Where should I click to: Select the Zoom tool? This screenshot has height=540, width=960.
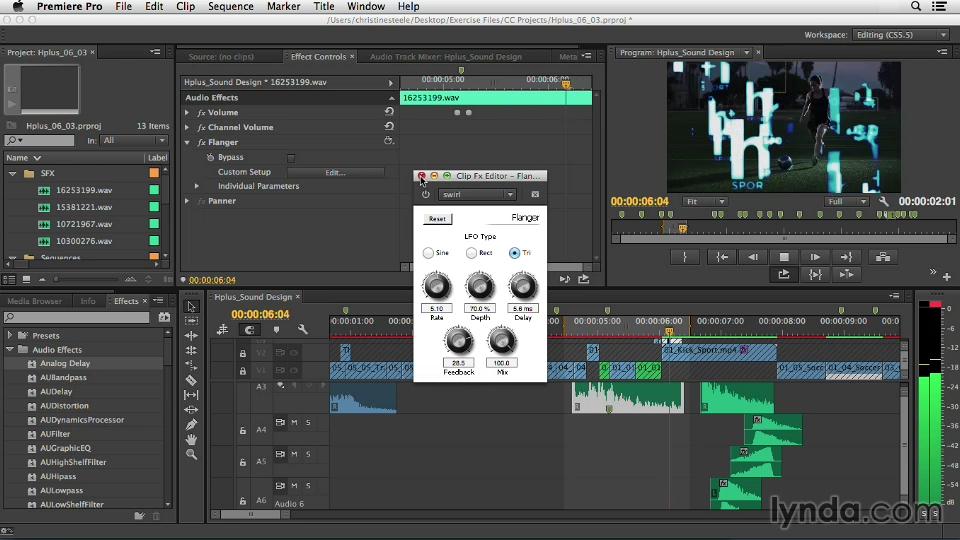pos(192,454)
